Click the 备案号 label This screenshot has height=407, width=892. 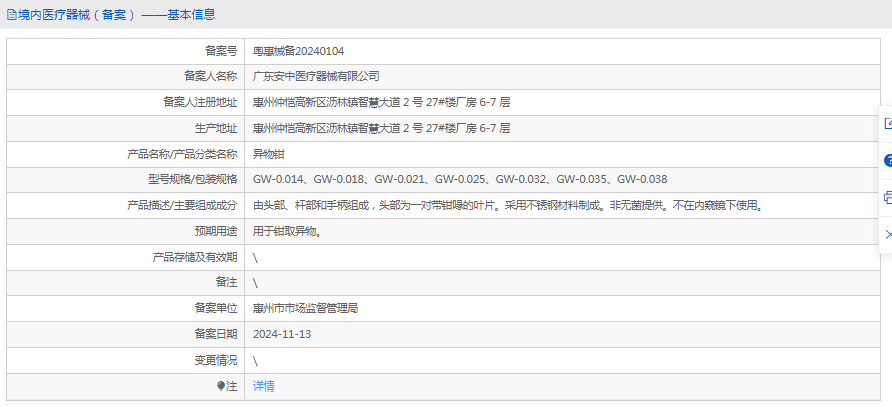[221, 51]
